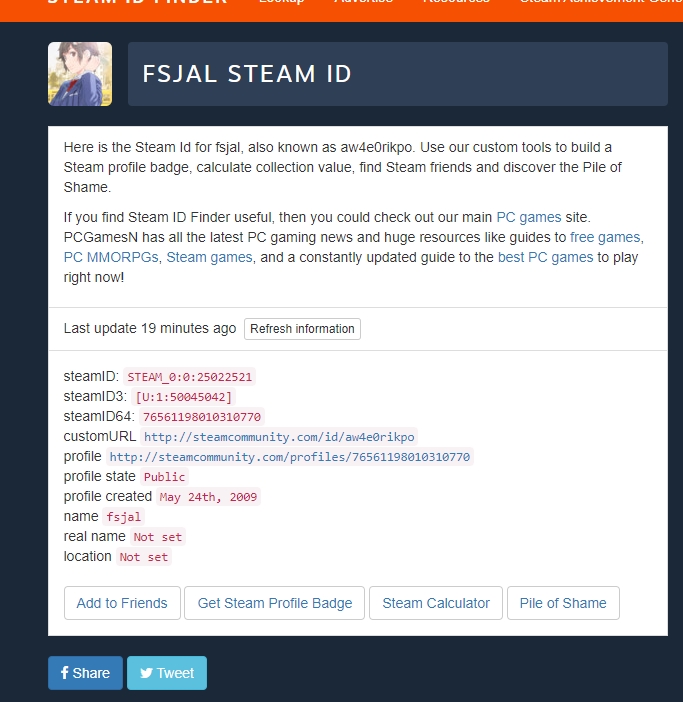Screen dimensions: 683x702
Task: Open the Steam Calculator
Action: (x=436, y=603)
